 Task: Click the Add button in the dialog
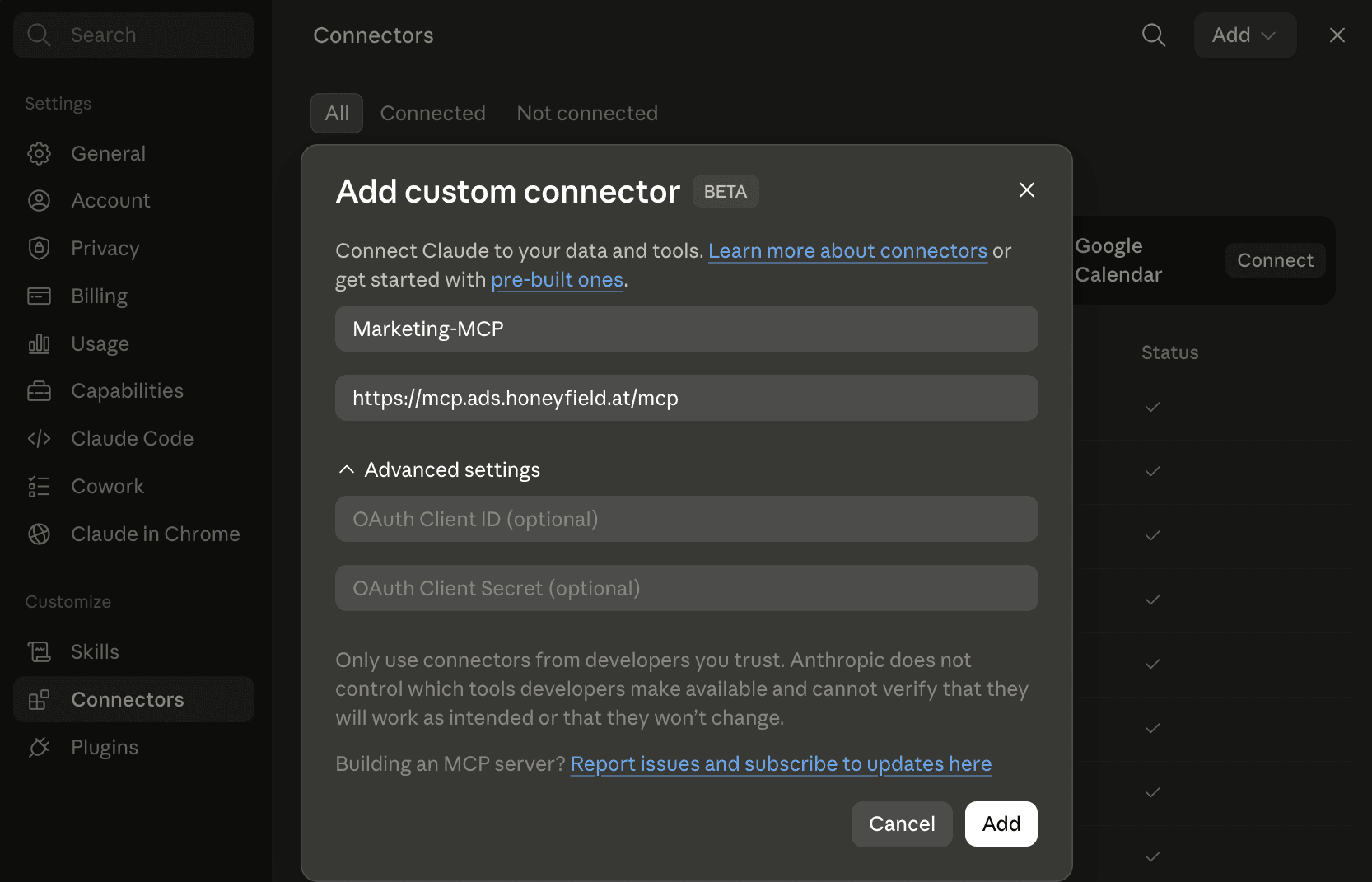point(1001,824)
